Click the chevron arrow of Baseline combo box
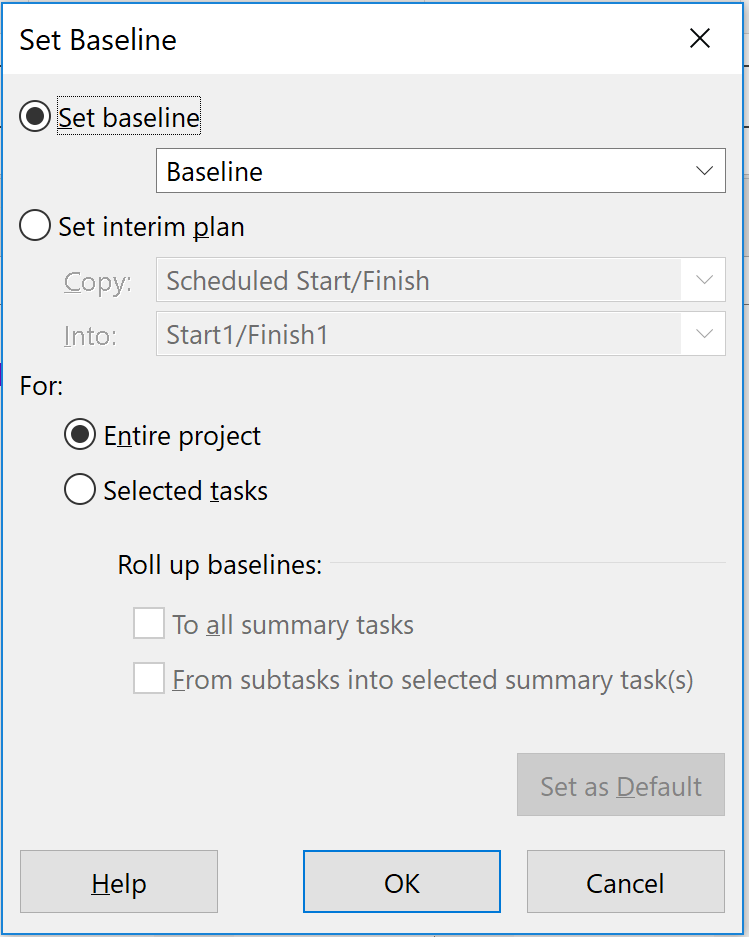This screenshot has height=937, width=749. (704, 171)
